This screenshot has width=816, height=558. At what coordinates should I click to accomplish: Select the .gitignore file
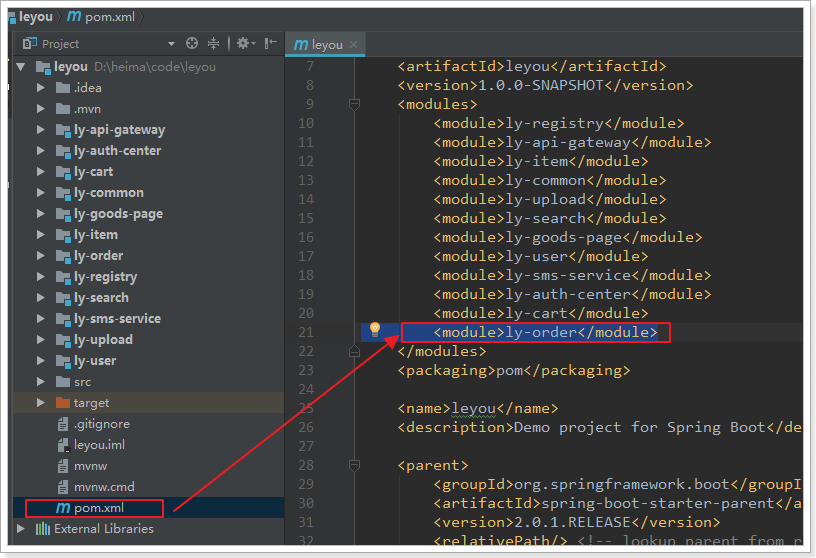click(101, 424)
